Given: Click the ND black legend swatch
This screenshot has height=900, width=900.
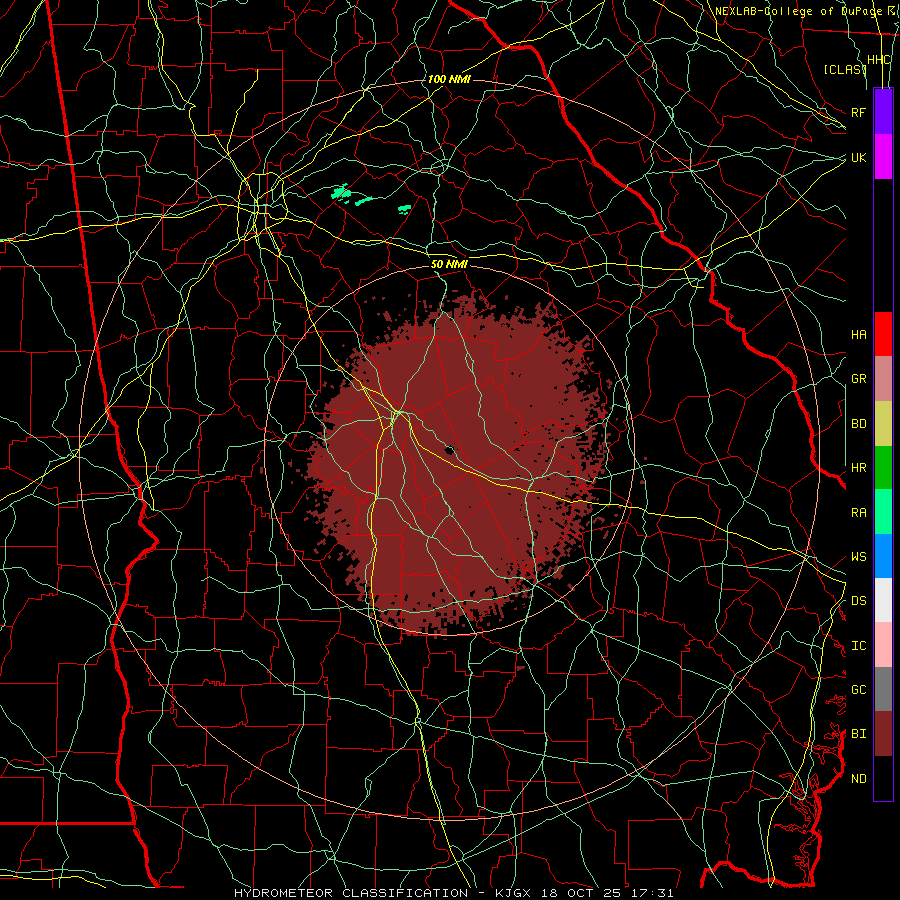Looking at the screenshot, I should (883, 778).
